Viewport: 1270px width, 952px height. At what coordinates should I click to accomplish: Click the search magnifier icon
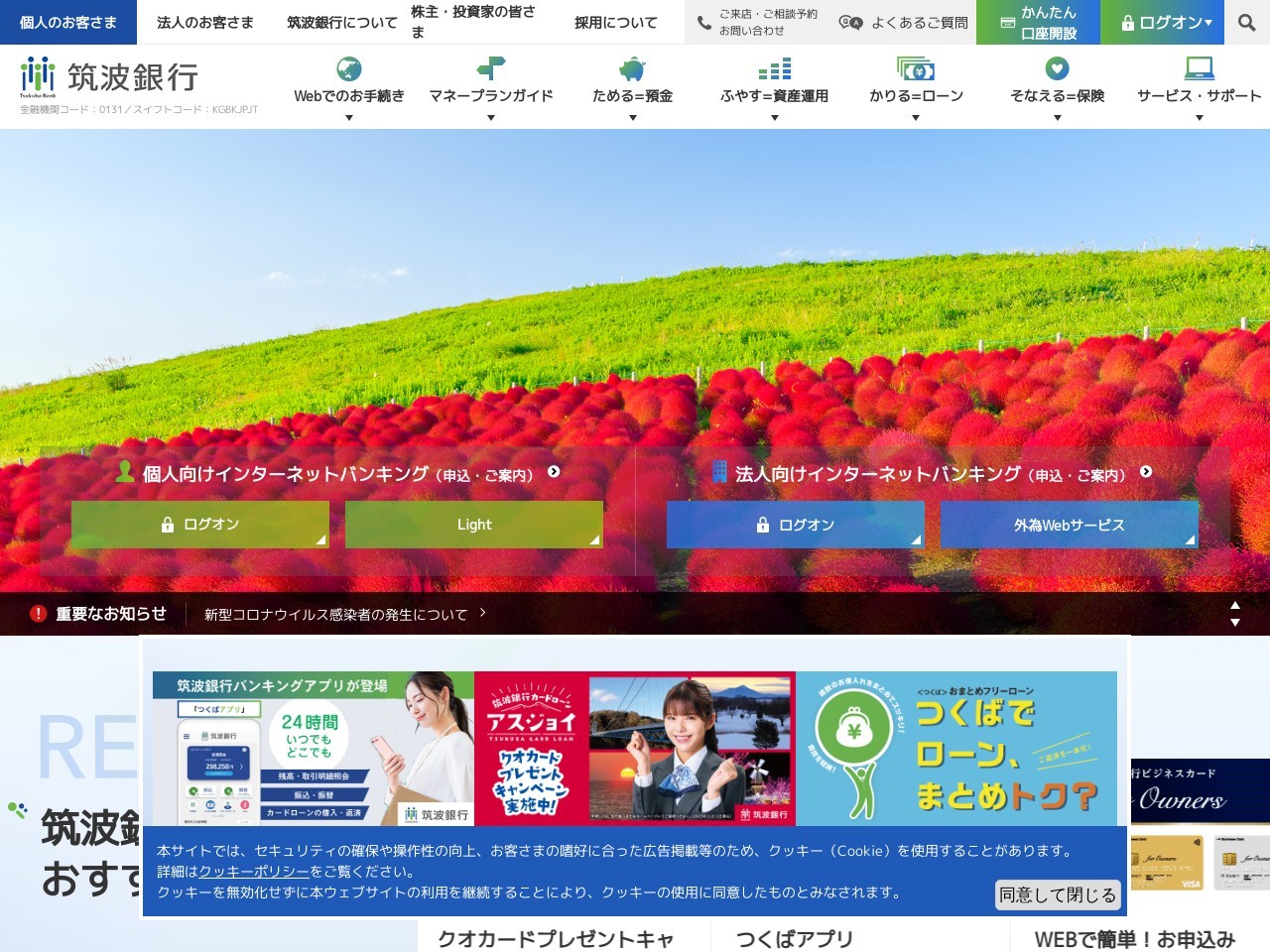1247,22
